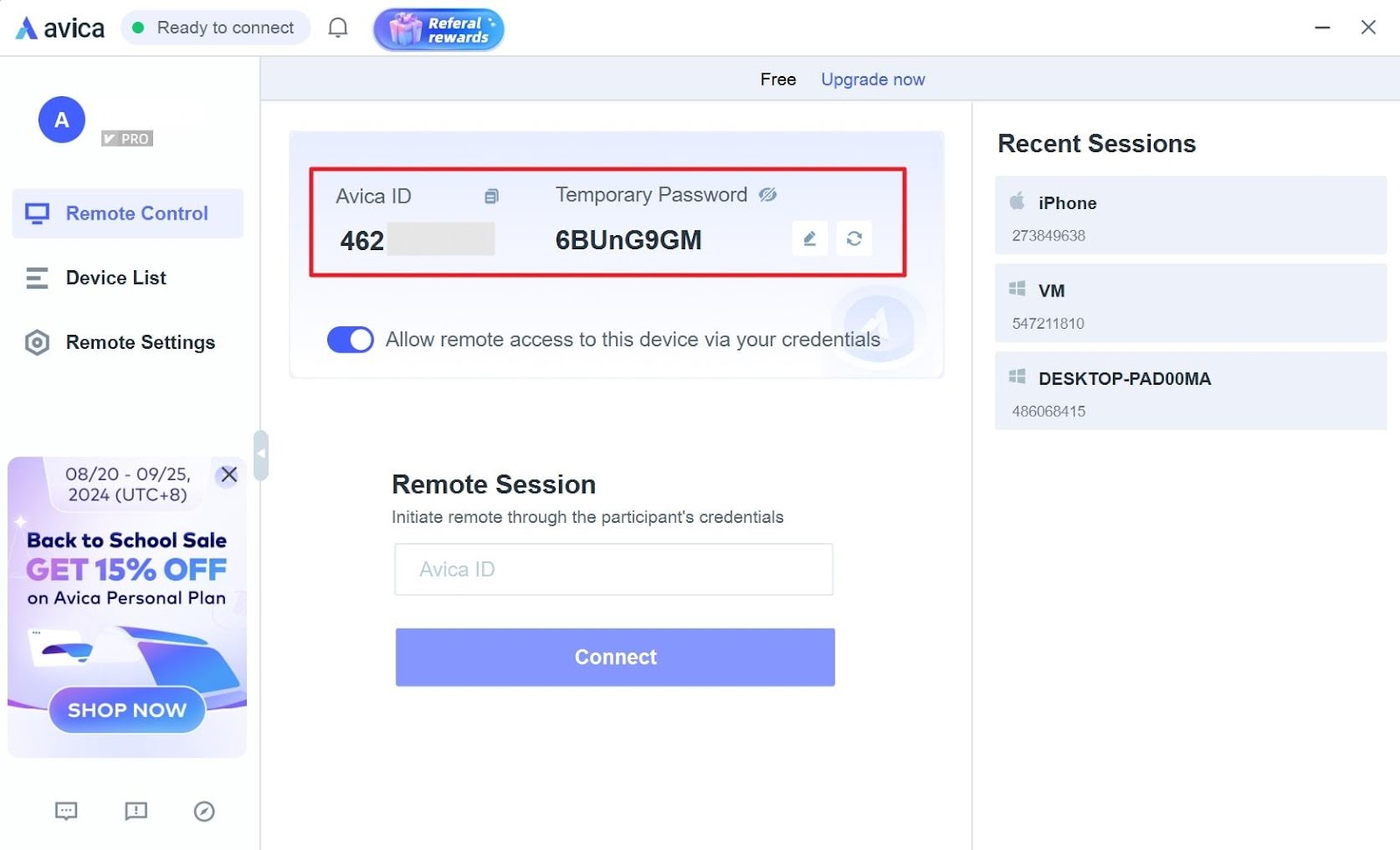This screenshot has width=1400, height=850.
Task: Open the Remote Control tab
Action: (128, 213)
